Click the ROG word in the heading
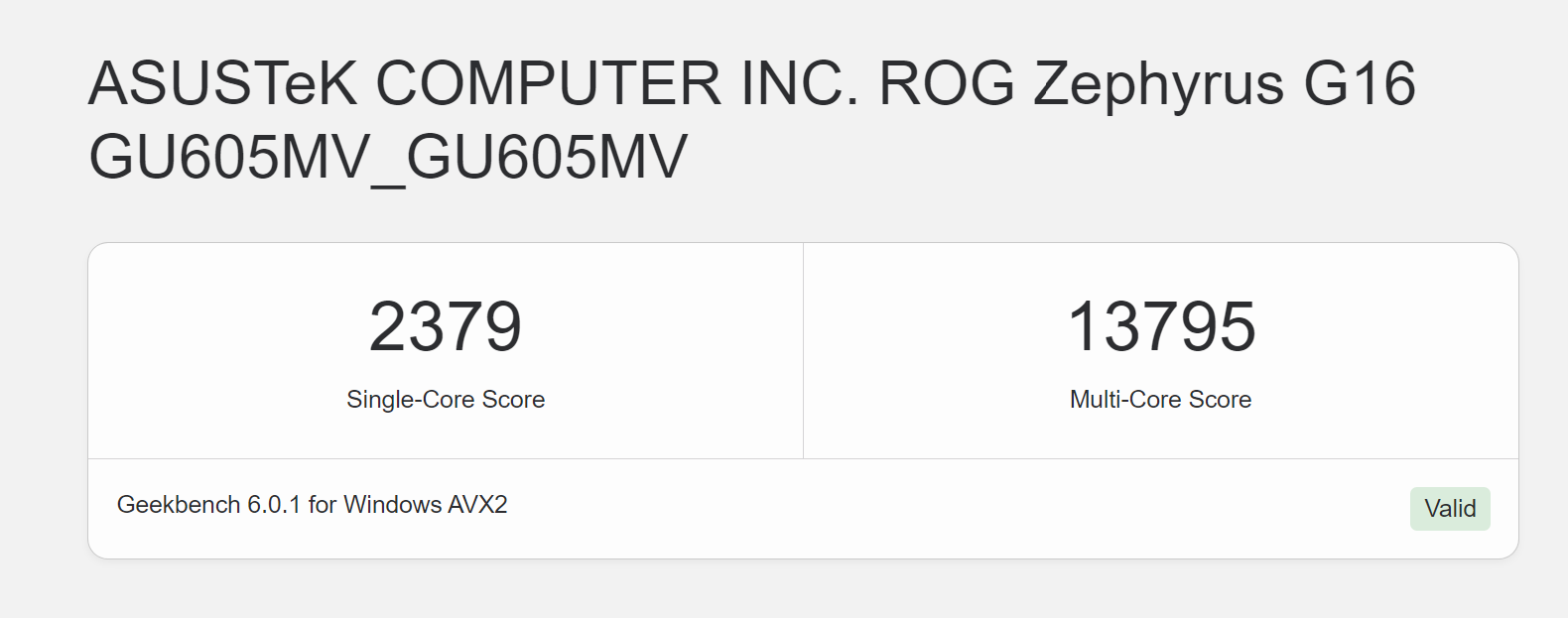Screen dimensions: 1568x618 tap(947, 83)
